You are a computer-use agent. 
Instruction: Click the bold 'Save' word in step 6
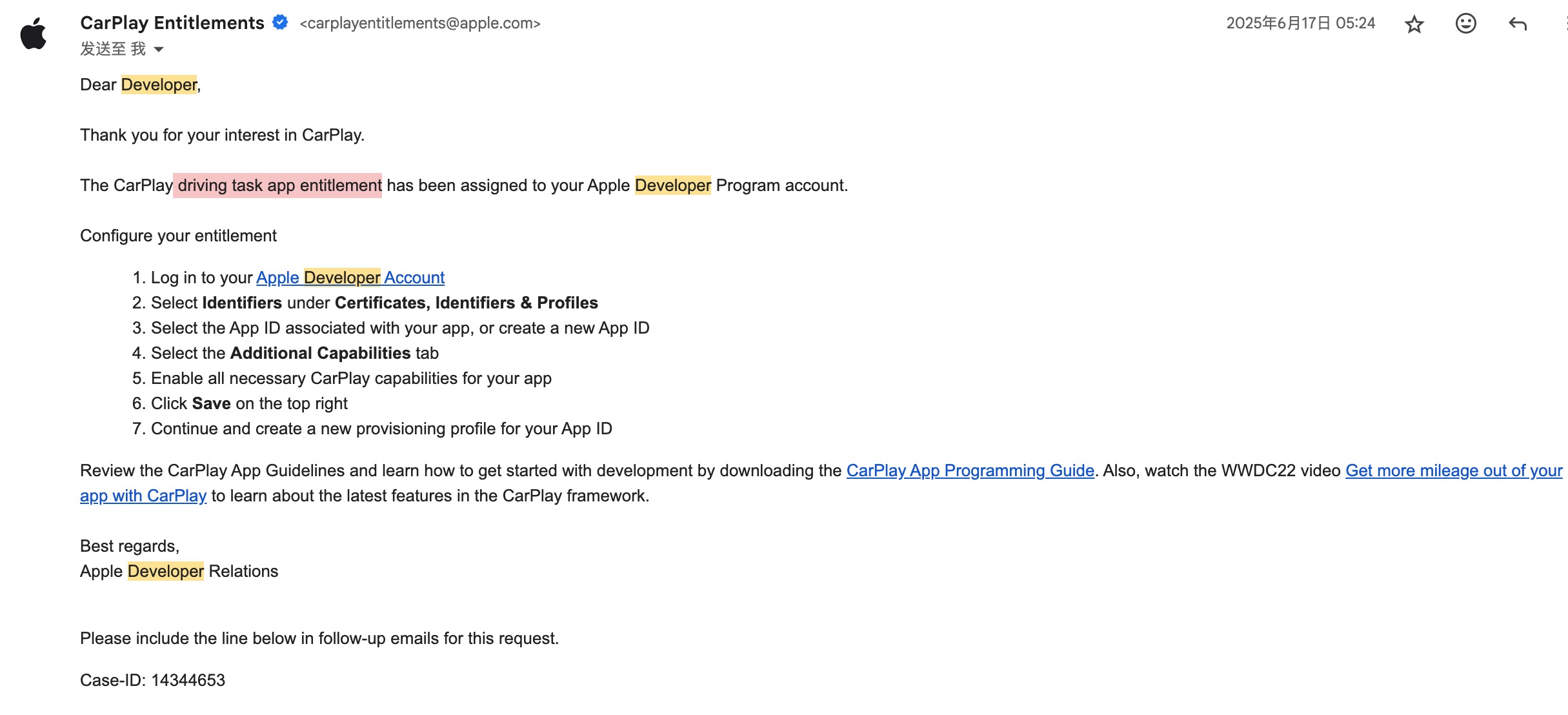click(x=211, y=403)
